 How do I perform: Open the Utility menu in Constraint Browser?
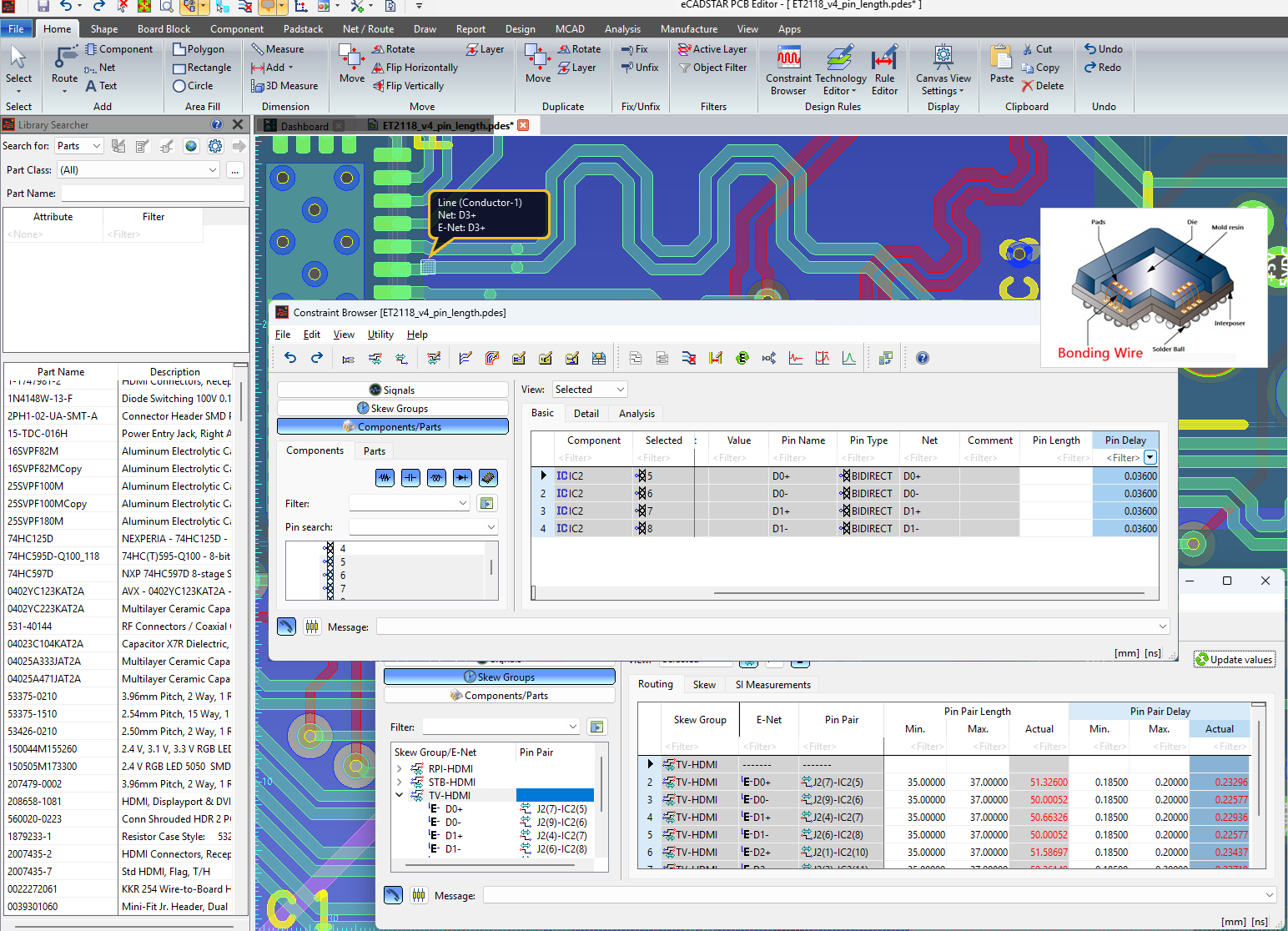(x=380, y=335)
